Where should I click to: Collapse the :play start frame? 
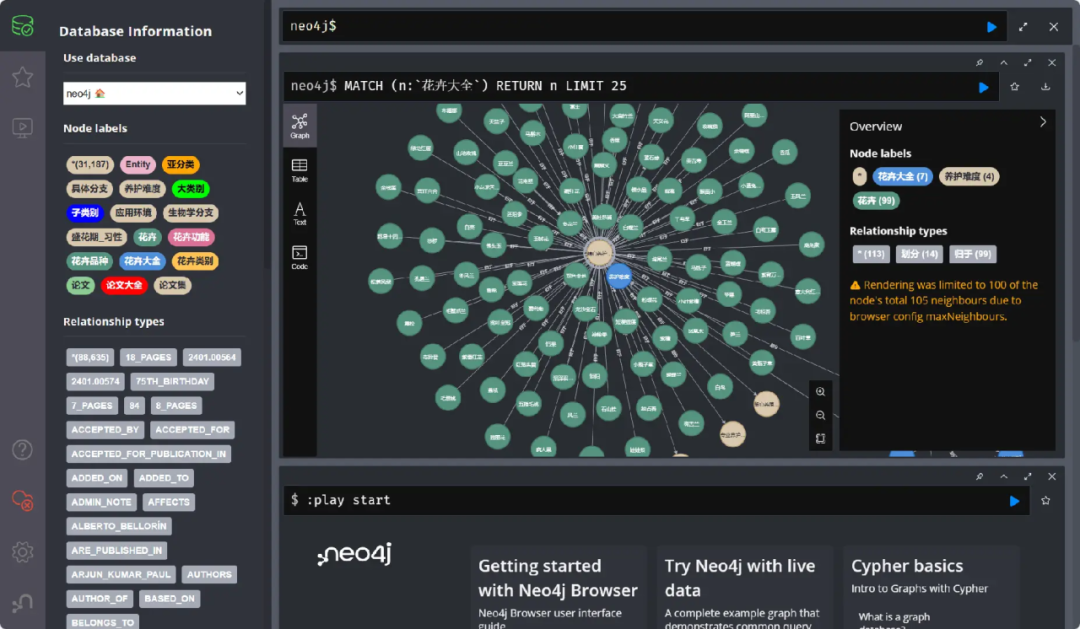pos(1004,477)
